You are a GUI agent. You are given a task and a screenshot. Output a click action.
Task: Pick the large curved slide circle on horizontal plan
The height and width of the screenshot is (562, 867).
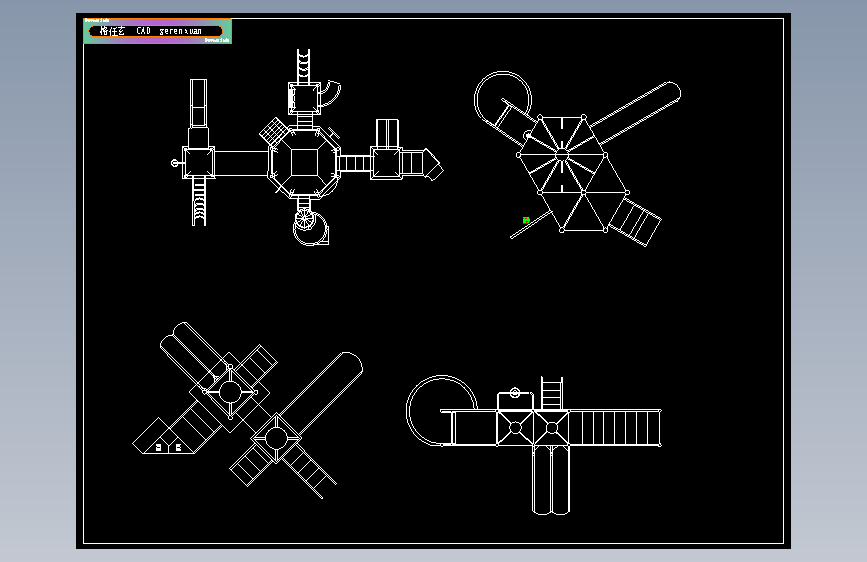[x=441, y=410]
